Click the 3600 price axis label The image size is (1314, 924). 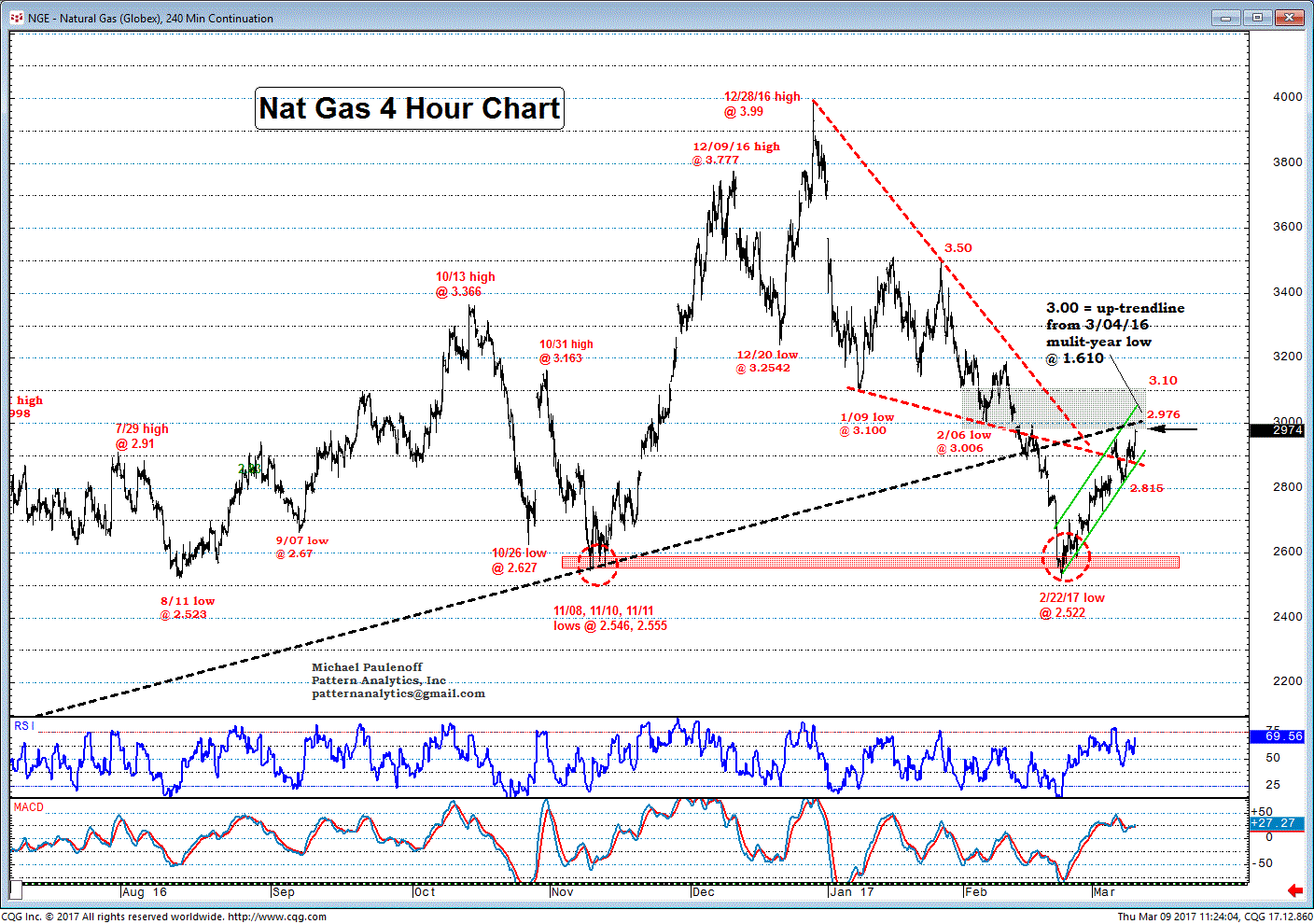pyautogui.click(x=1287, y=227)
